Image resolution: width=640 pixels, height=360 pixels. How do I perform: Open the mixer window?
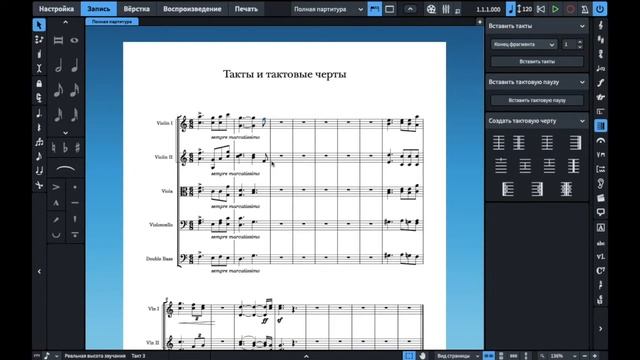point(446,9)
